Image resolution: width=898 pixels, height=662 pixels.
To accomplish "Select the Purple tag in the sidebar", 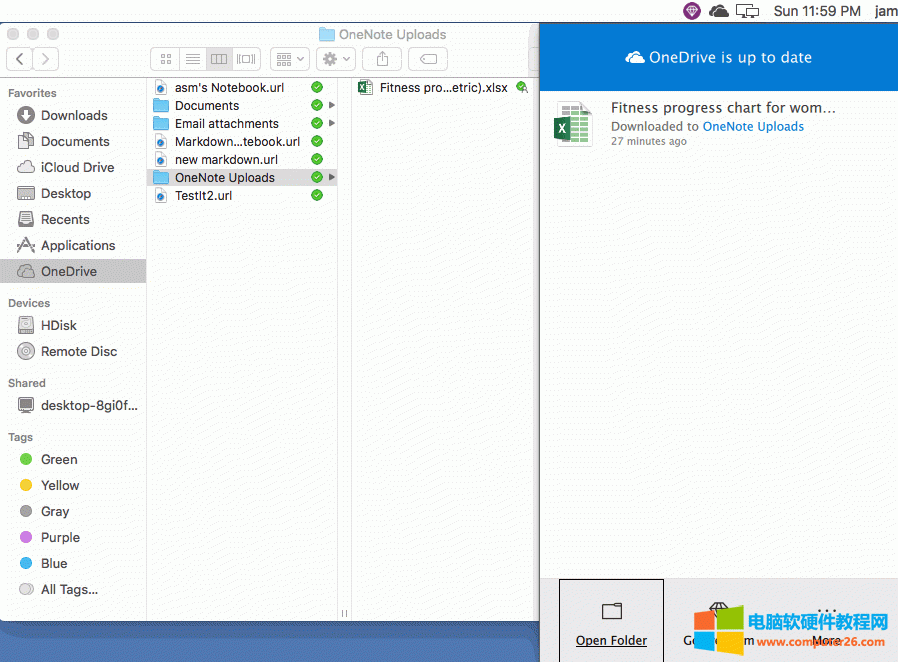I will [59, 537].
